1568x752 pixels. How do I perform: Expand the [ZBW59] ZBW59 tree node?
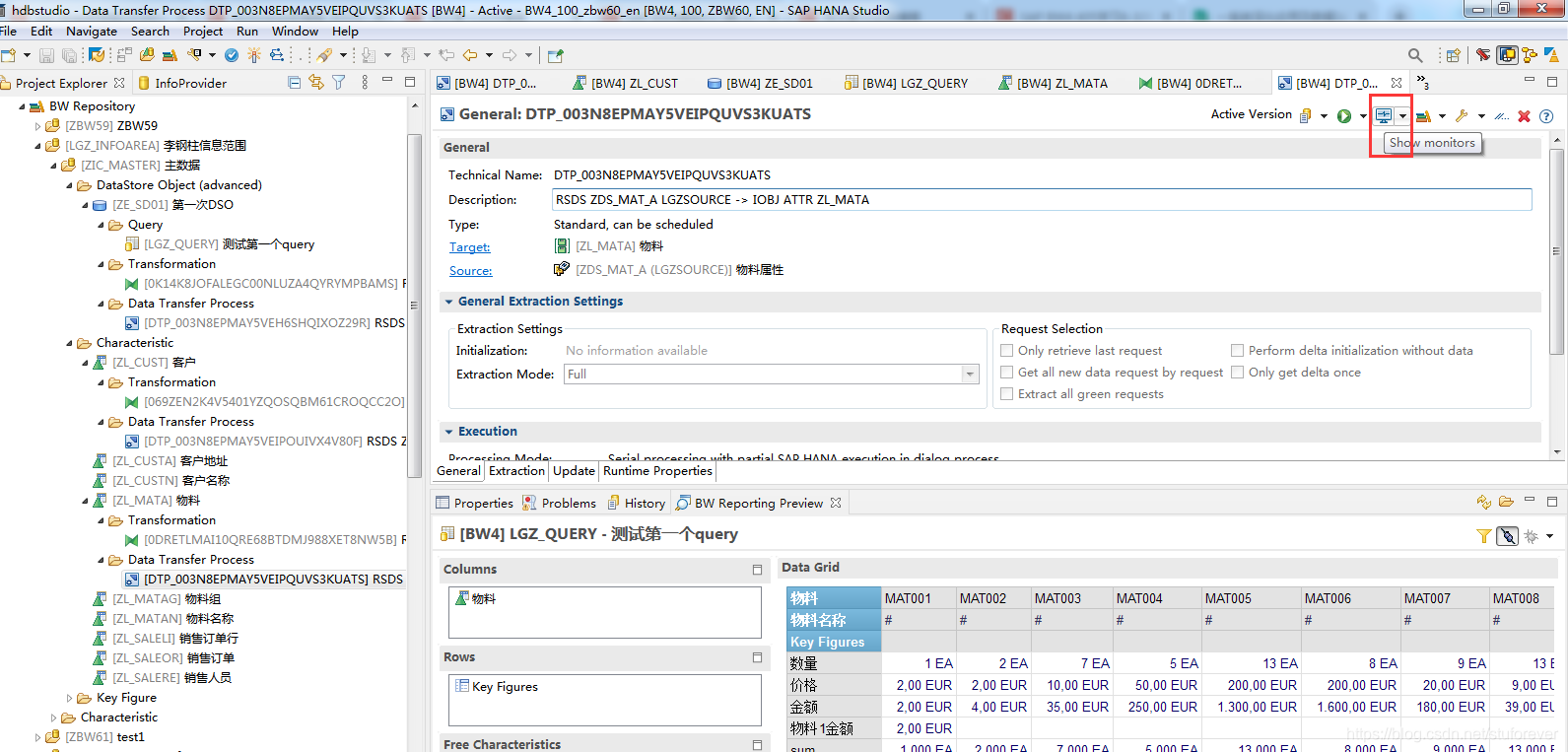[x=38, y=126]
